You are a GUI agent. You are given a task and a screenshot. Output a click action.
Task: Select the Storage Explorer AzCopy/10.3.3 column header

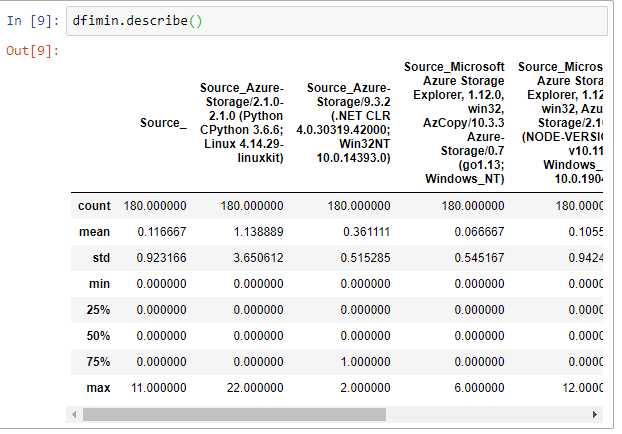(x=454, y=123)
